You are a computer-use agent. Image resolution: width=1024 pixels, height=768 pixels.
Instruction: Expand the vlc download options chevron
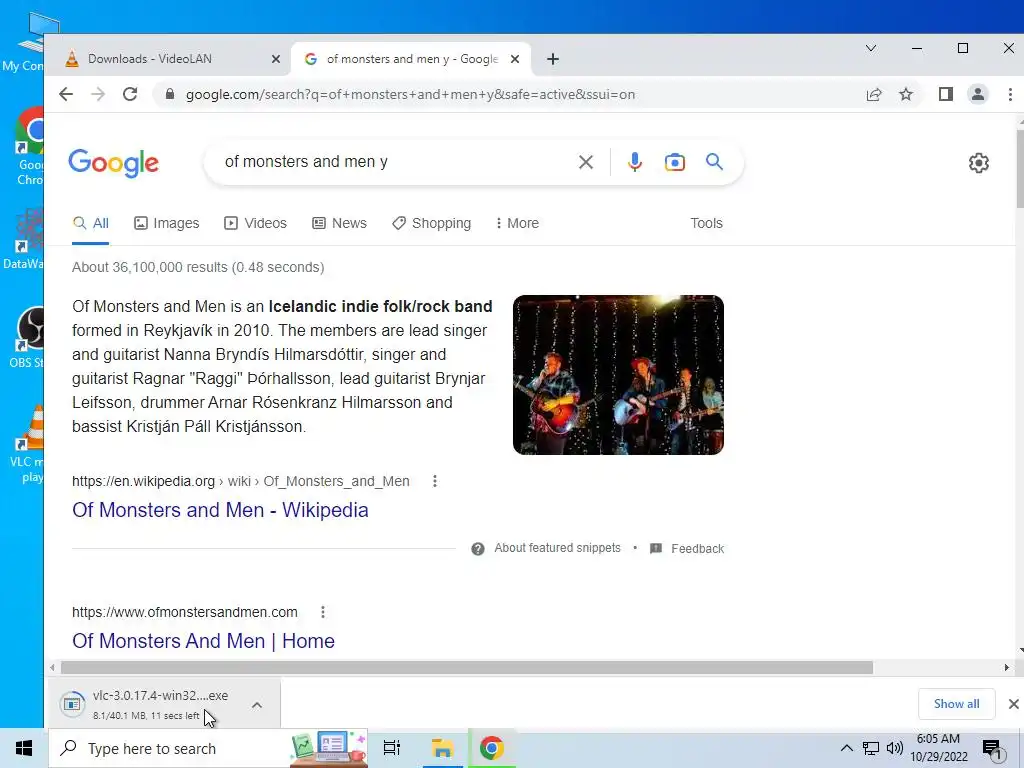click(x=257, y=705)
